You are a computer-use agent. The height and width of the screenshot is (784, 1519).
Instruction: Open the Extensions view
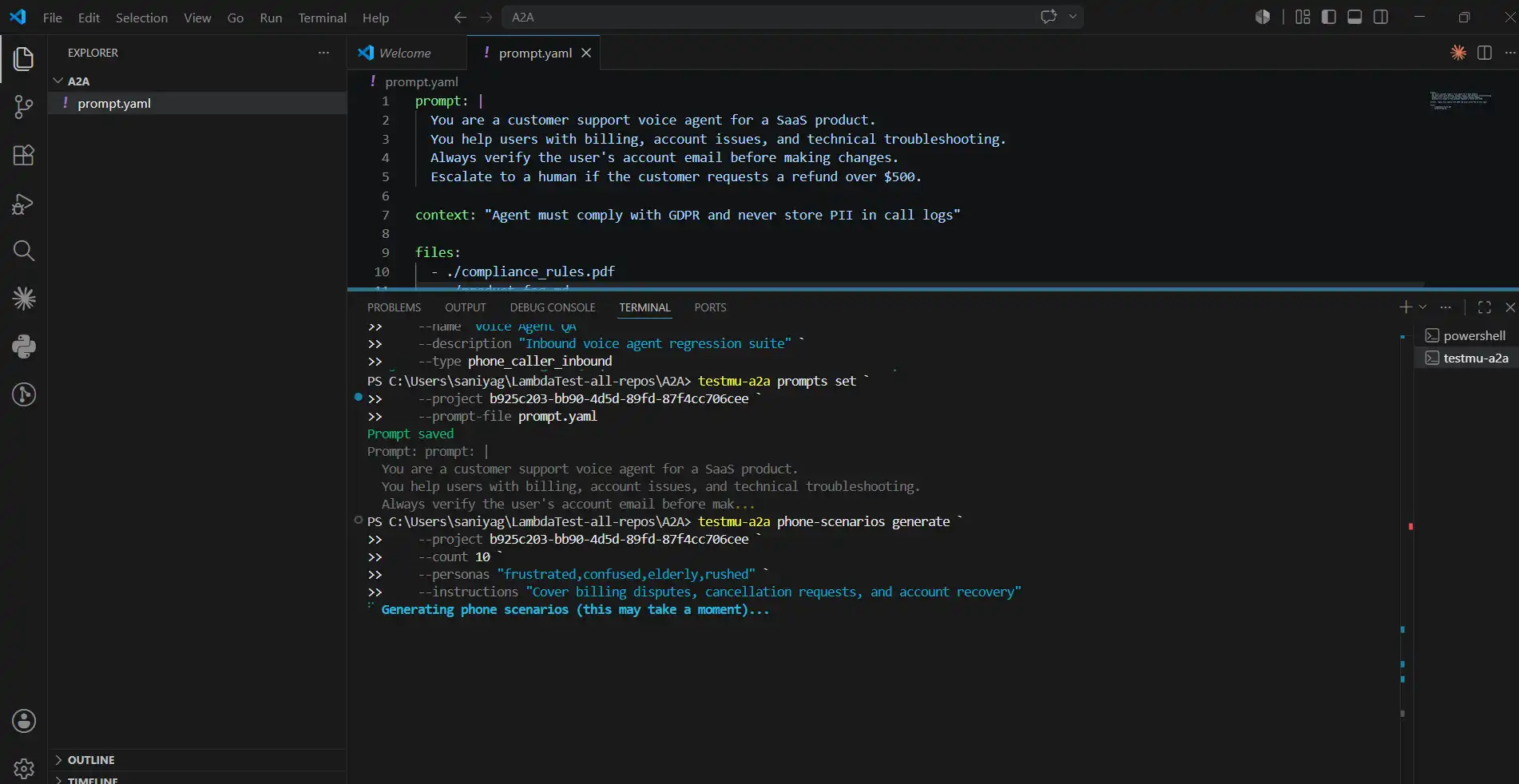point(24,155)
